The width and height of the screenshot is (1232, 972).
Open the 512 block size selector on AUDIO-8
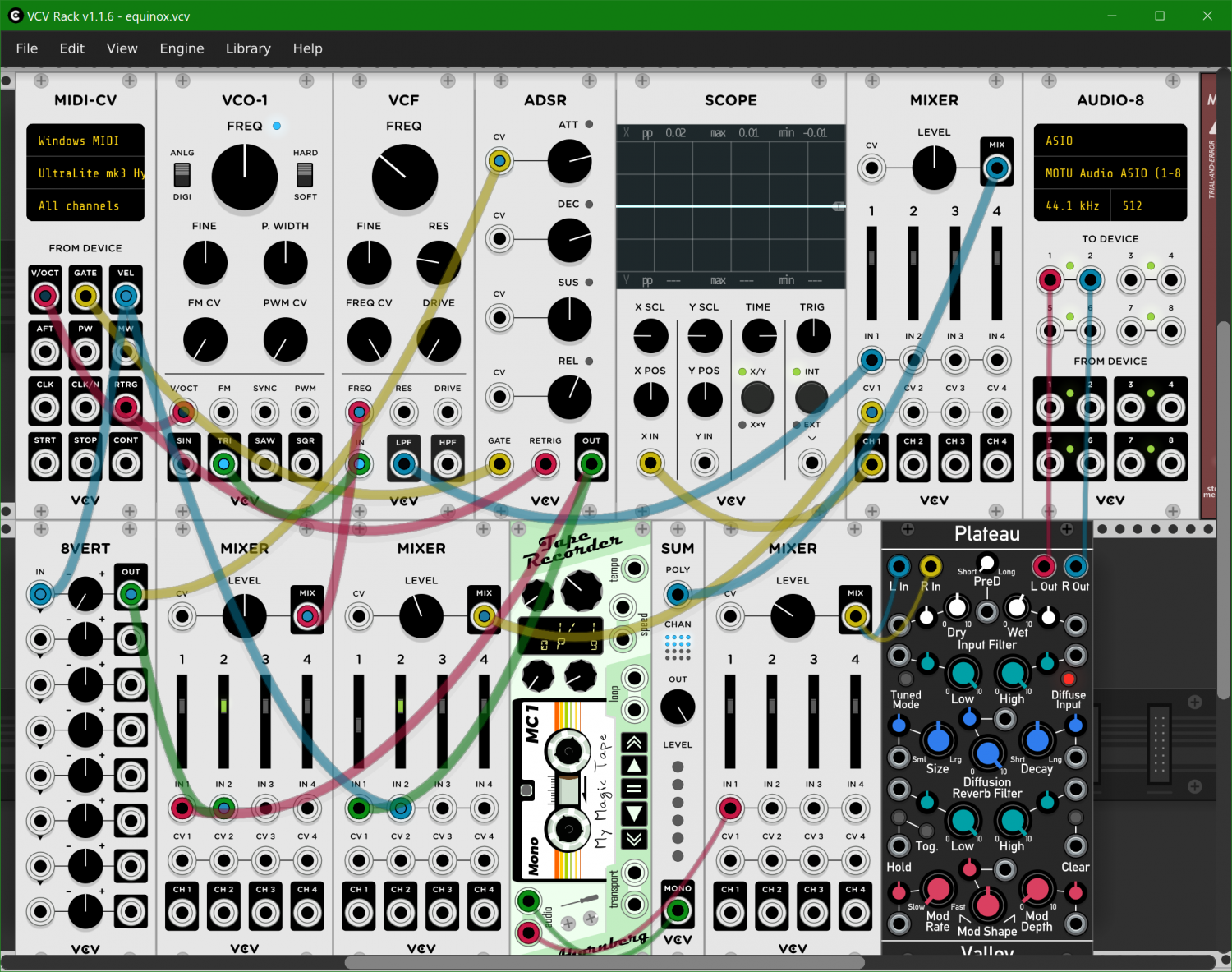[1149, 205]
